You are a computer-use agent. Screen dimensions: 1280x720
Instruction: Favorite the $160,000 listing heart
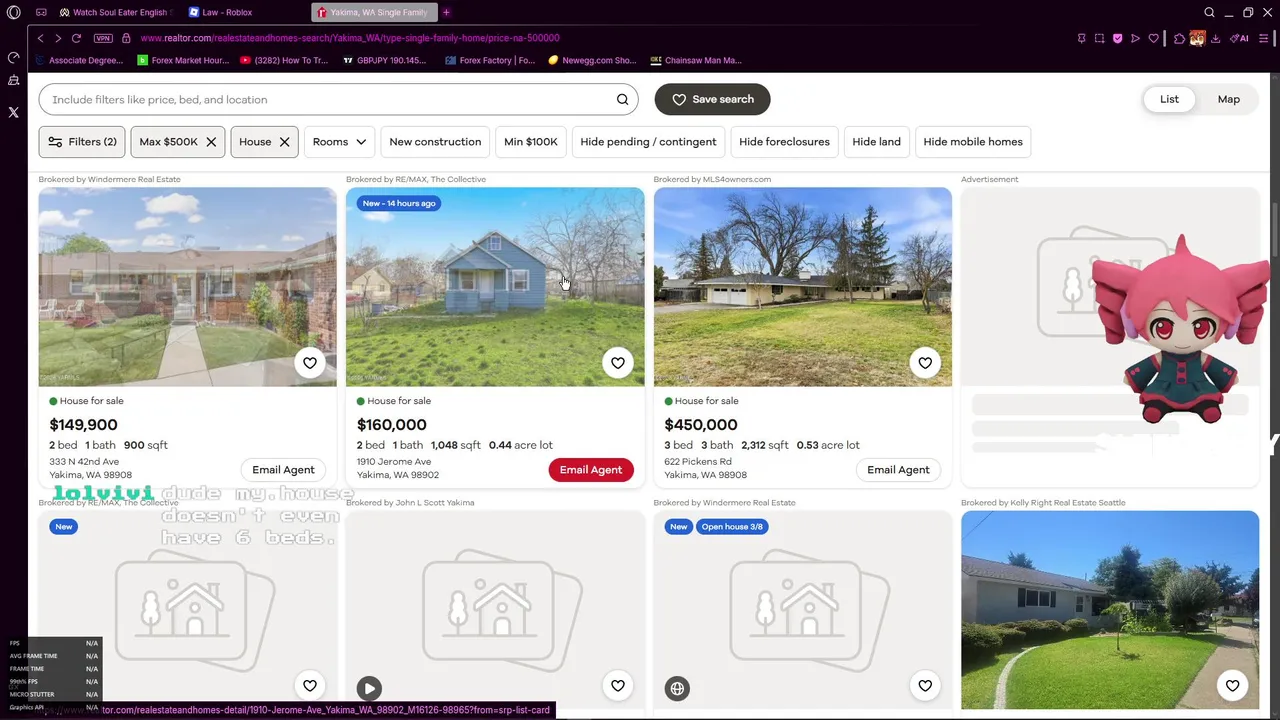(618, 363)
